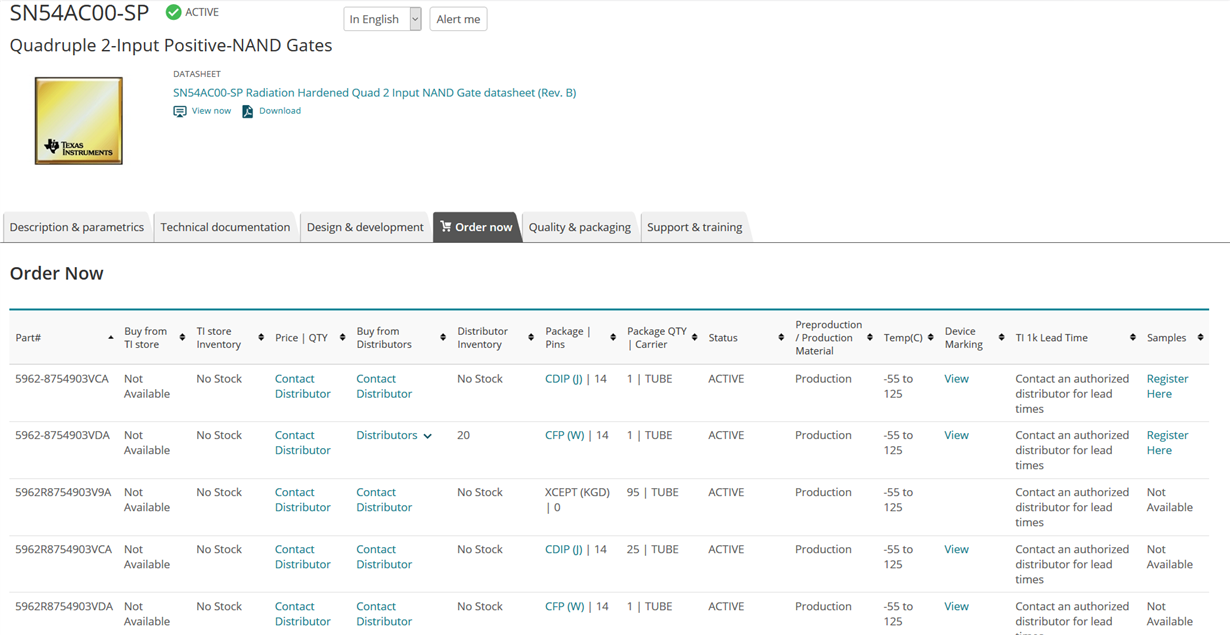Sort by Preproduction / Production Material column
This screenshot has width=1230, height=635.
870,338
